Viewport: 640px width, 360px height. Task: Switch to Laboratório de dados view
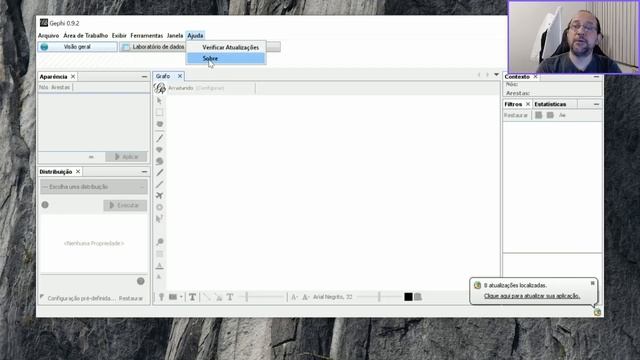(153, 47)
